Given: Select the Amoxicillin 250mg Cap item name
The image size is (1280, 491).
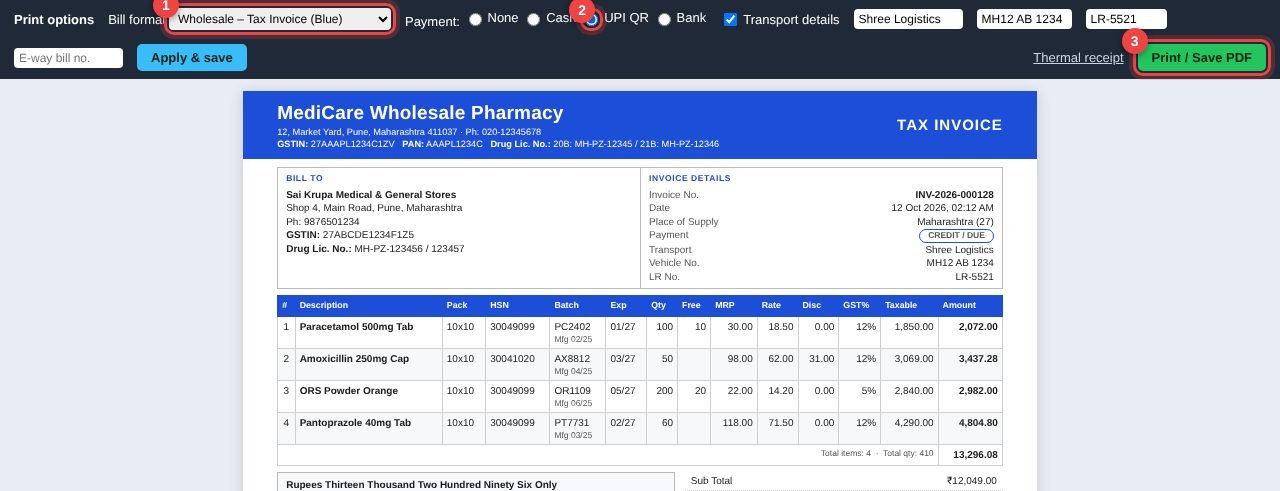Looking at the screenshot, I should coord(354,359).
